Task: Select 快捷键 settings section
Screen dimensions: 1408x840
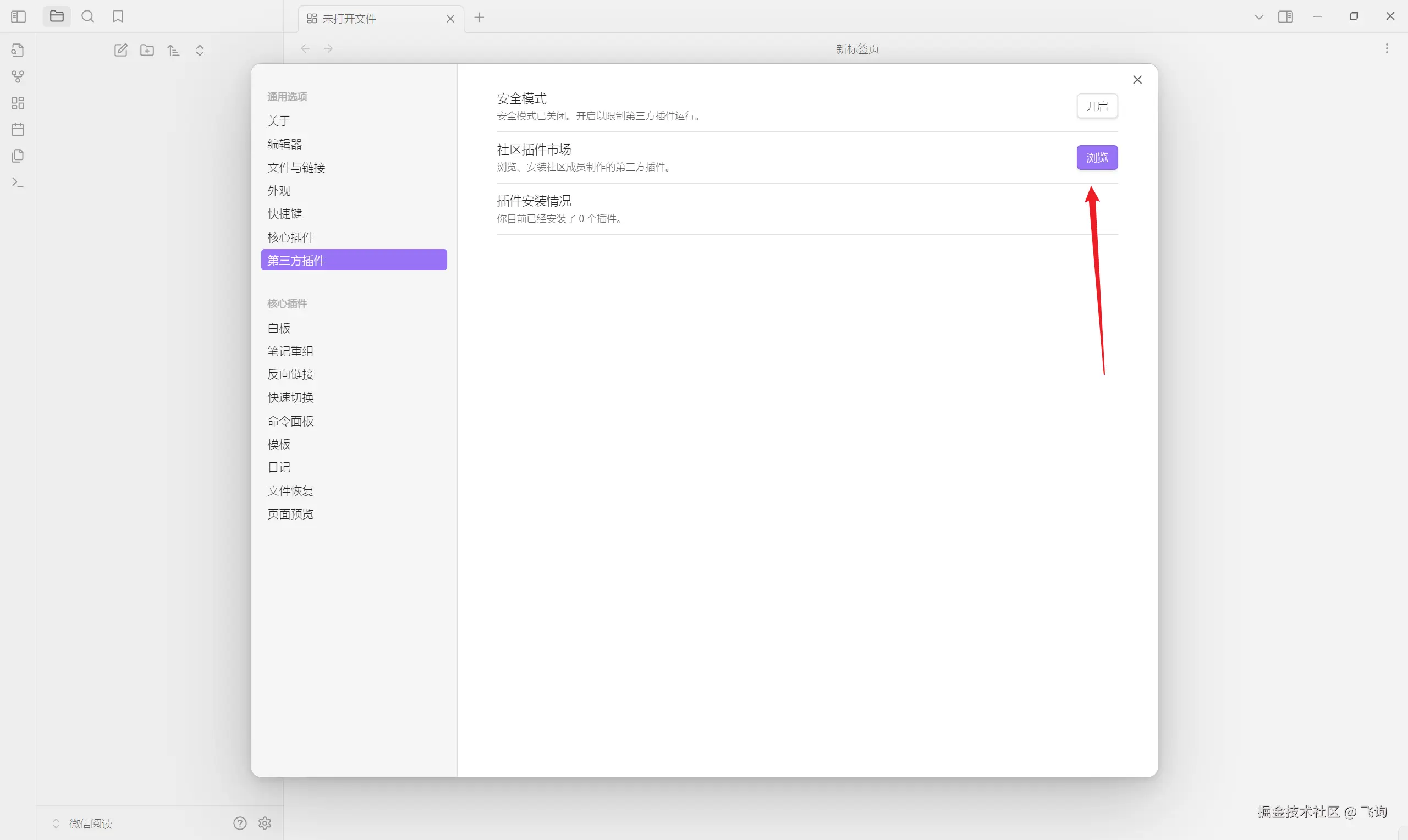Action: [x=285, y=214]
